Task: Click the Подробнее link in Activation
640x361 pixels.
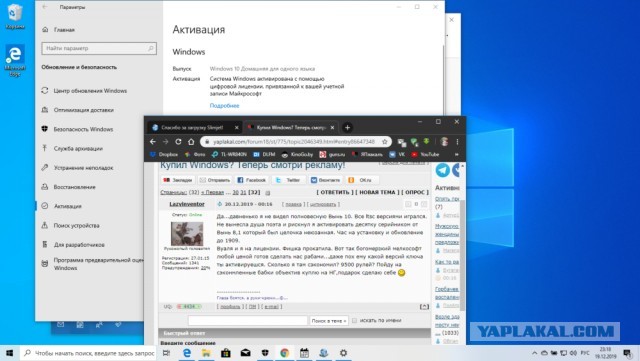Action: [224, 105]
